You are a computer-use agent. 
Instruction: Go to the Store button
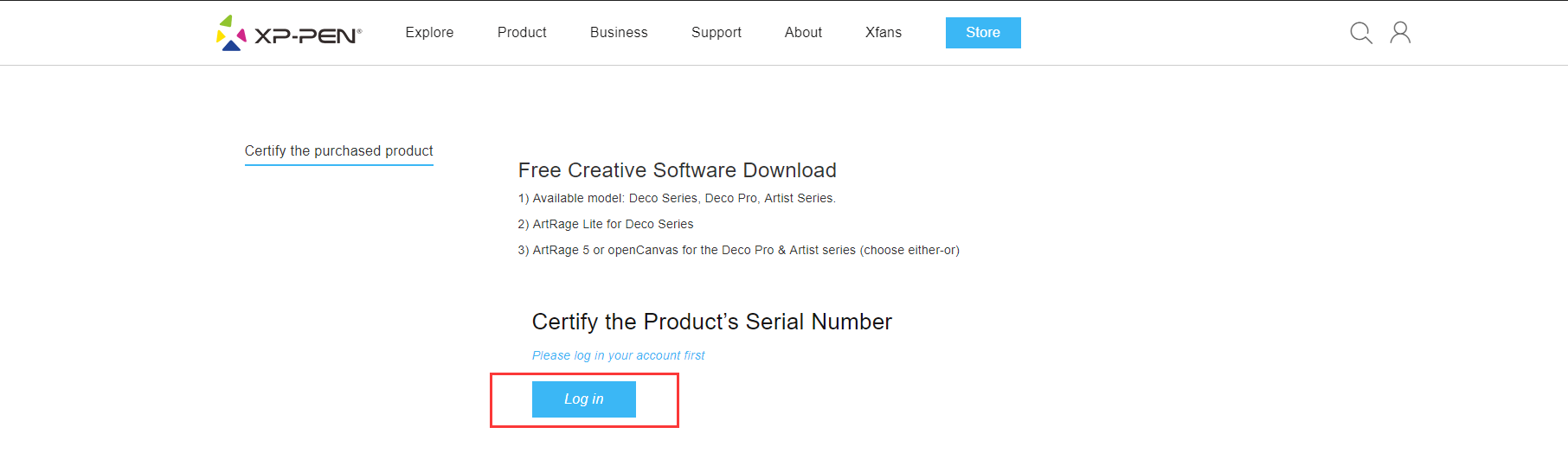(x=983, y=33)
